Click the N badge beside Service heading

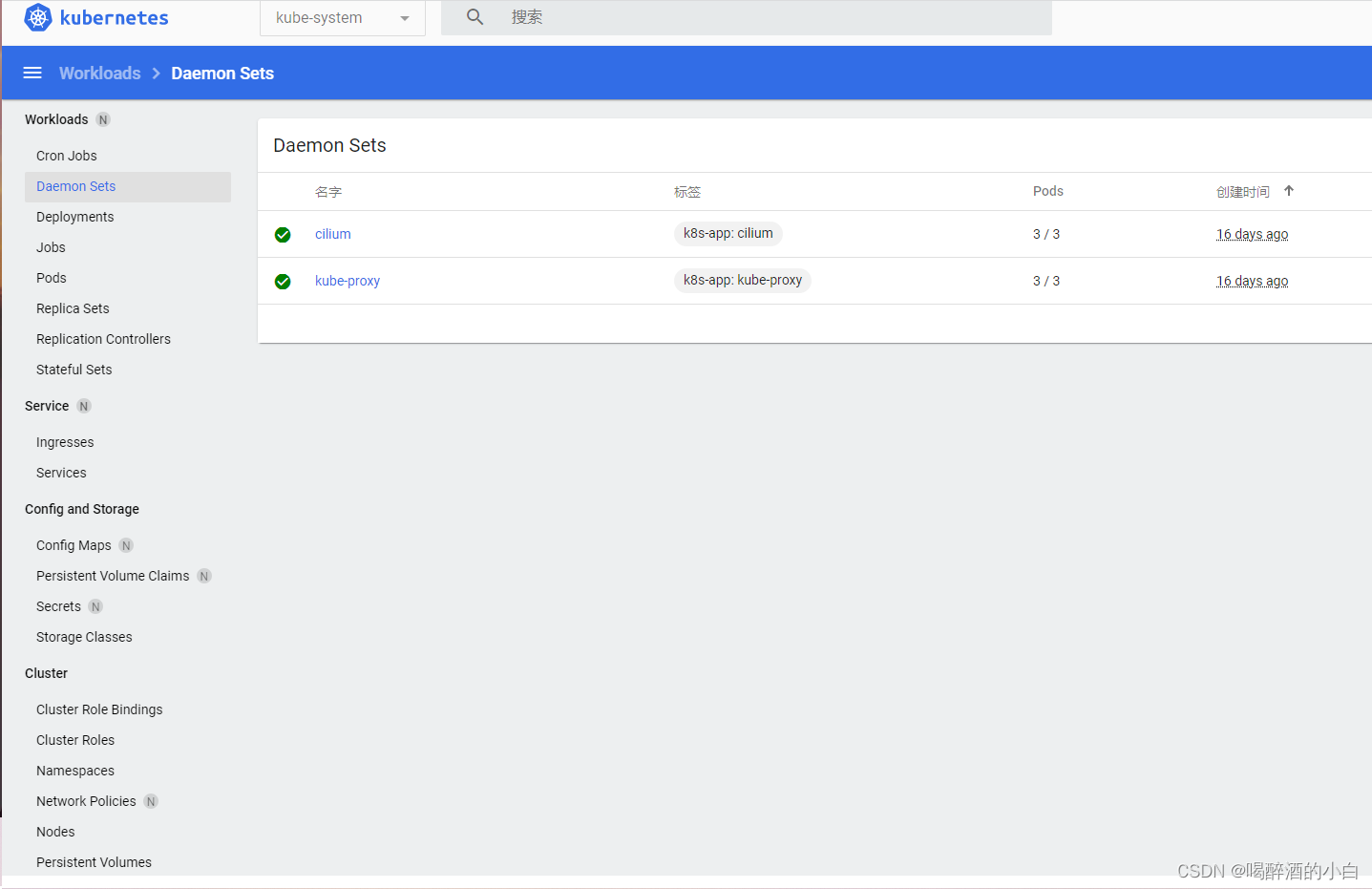point(84,406)
